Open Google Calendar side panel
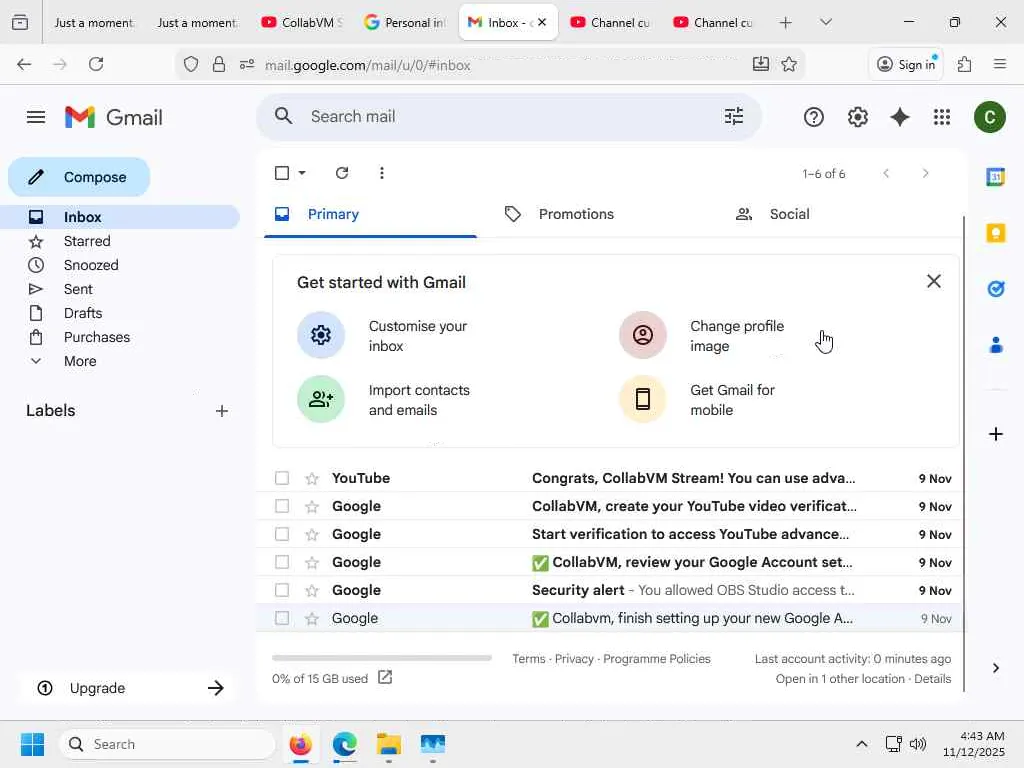 click(995, 176)
